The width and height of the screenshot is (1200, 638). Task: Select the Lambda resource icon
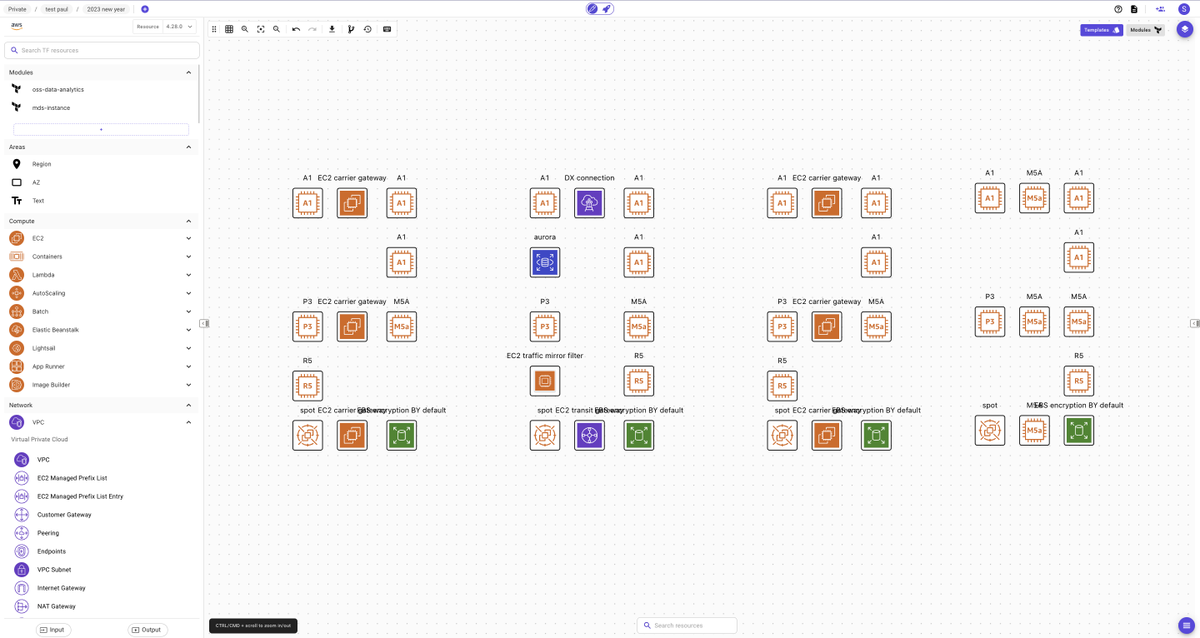(x=18, y=274)
